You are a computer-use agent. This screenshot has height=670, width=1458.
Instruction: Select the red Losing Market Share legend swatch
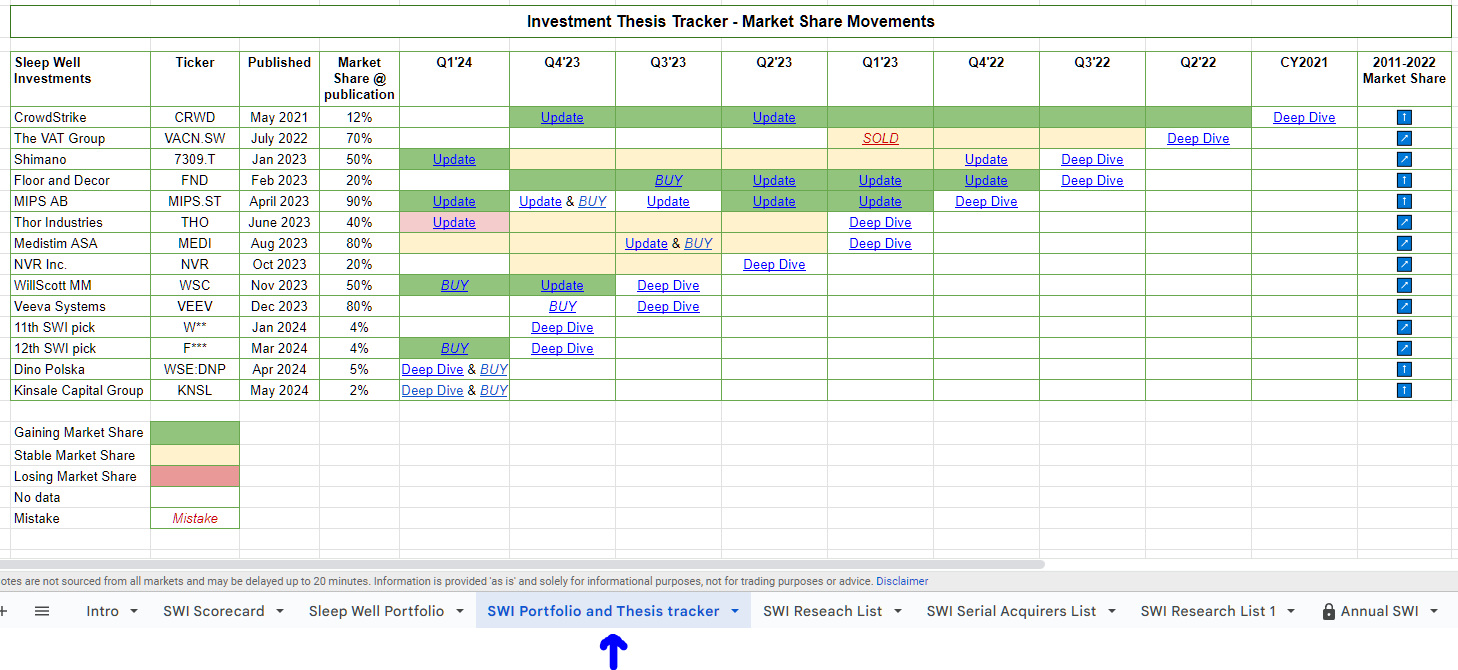195,476
